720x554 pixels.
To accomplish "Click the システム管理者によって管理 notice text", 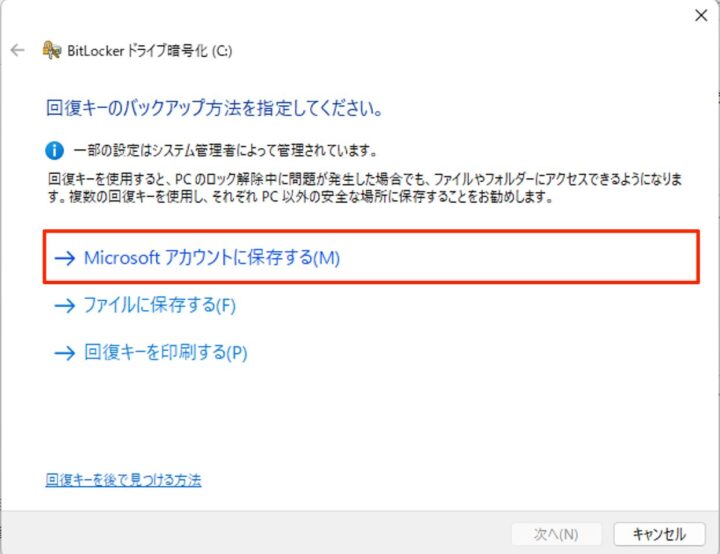I will [x=225, y=150].
